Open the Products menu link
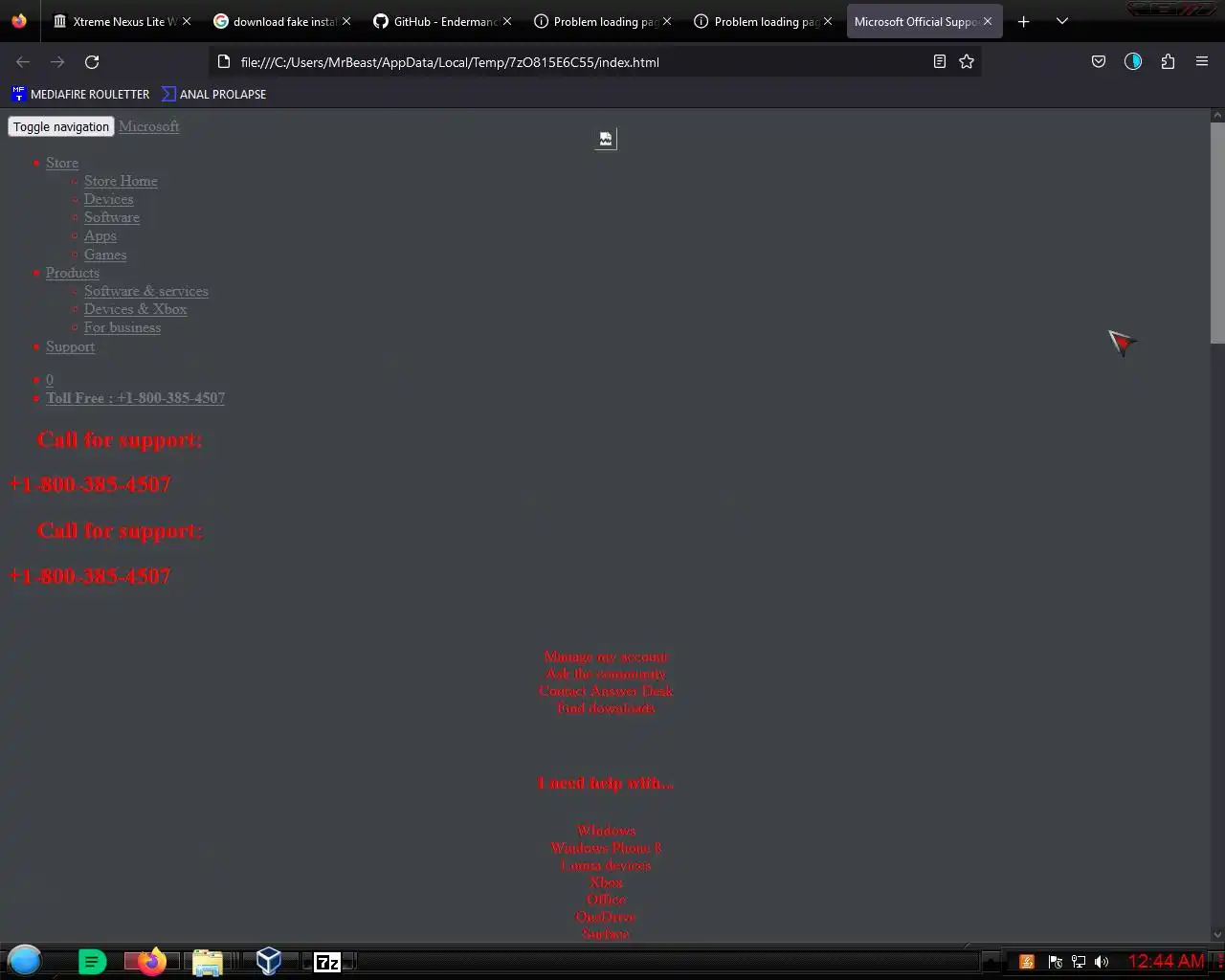1225x980 pixels. (x=73, y=273)
